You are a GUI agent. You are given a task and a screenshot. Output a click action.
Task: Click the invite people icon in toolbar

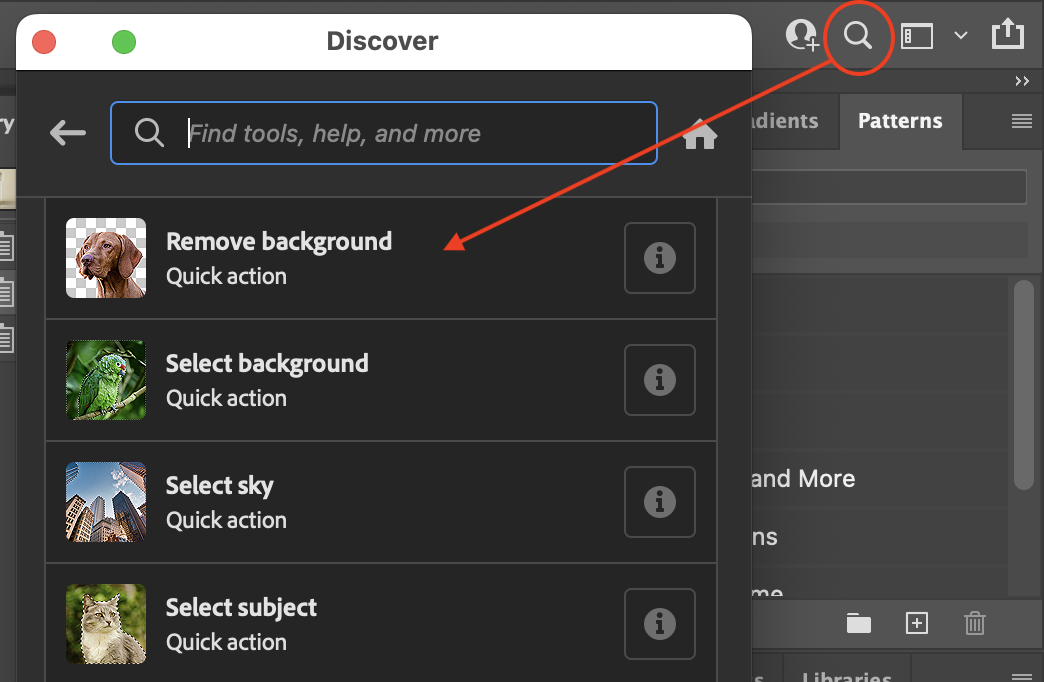pyautogui.click(x=801, y=34)
